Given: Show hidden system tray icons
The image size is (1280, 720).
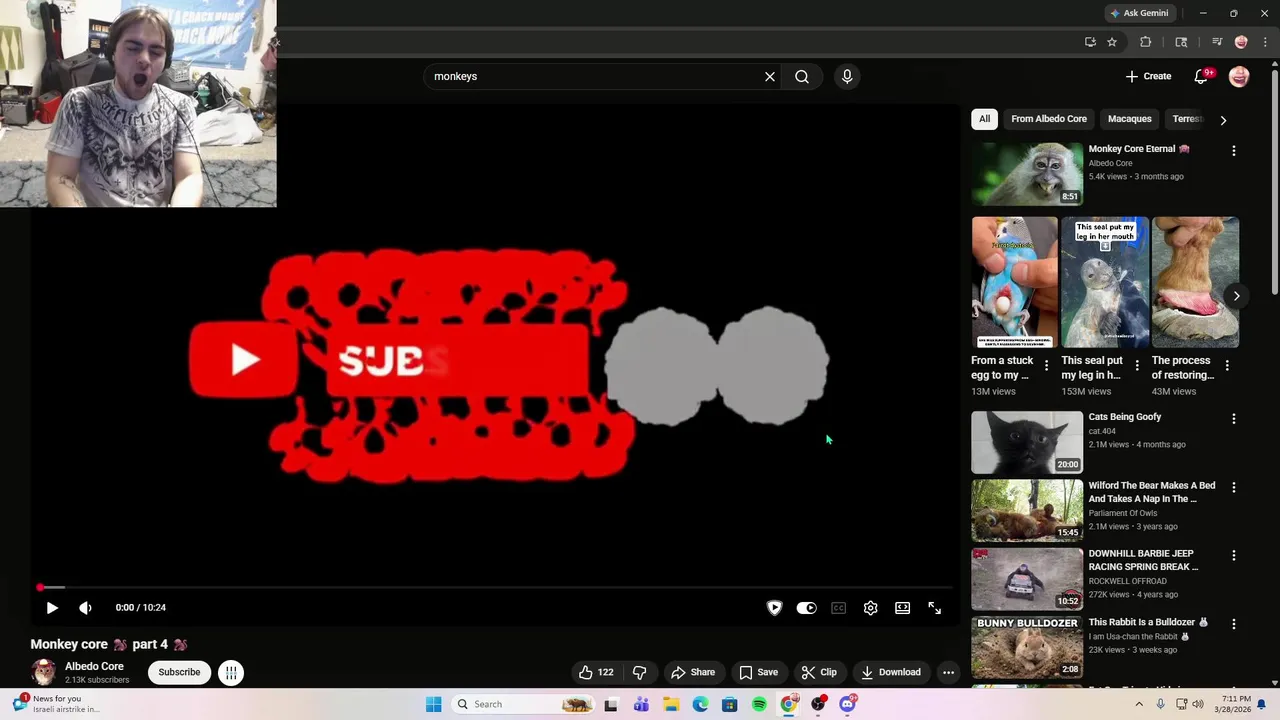Looking at the screenshot, I should coord(1138,704).
